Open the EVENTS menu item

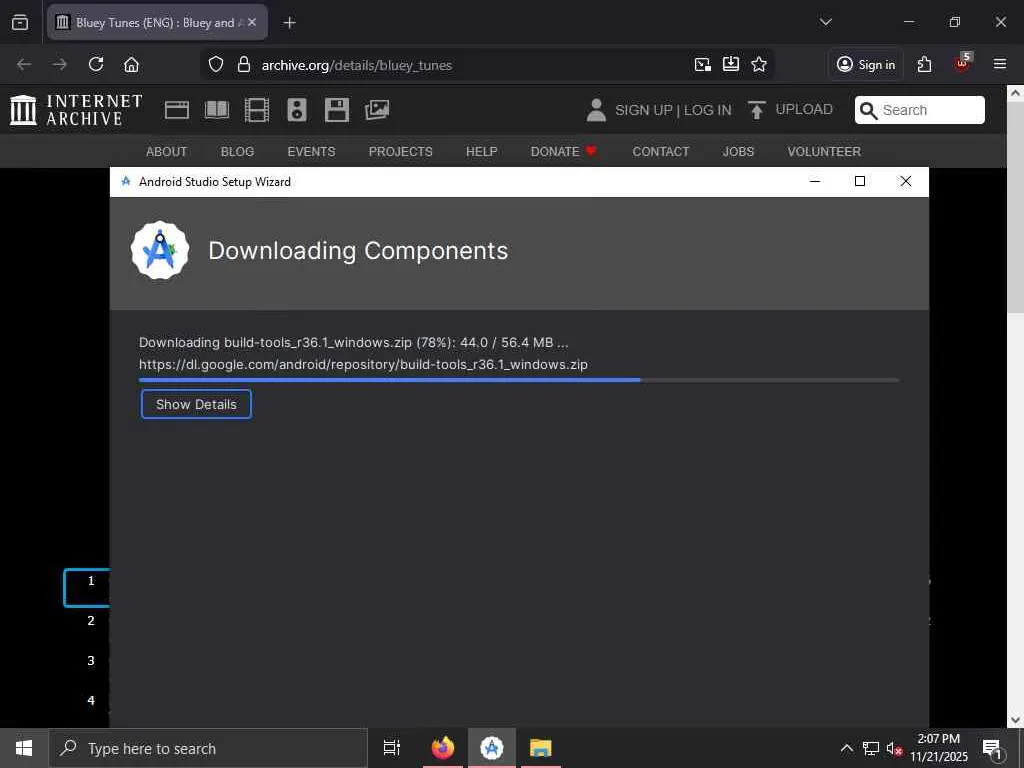pos(312,152)
